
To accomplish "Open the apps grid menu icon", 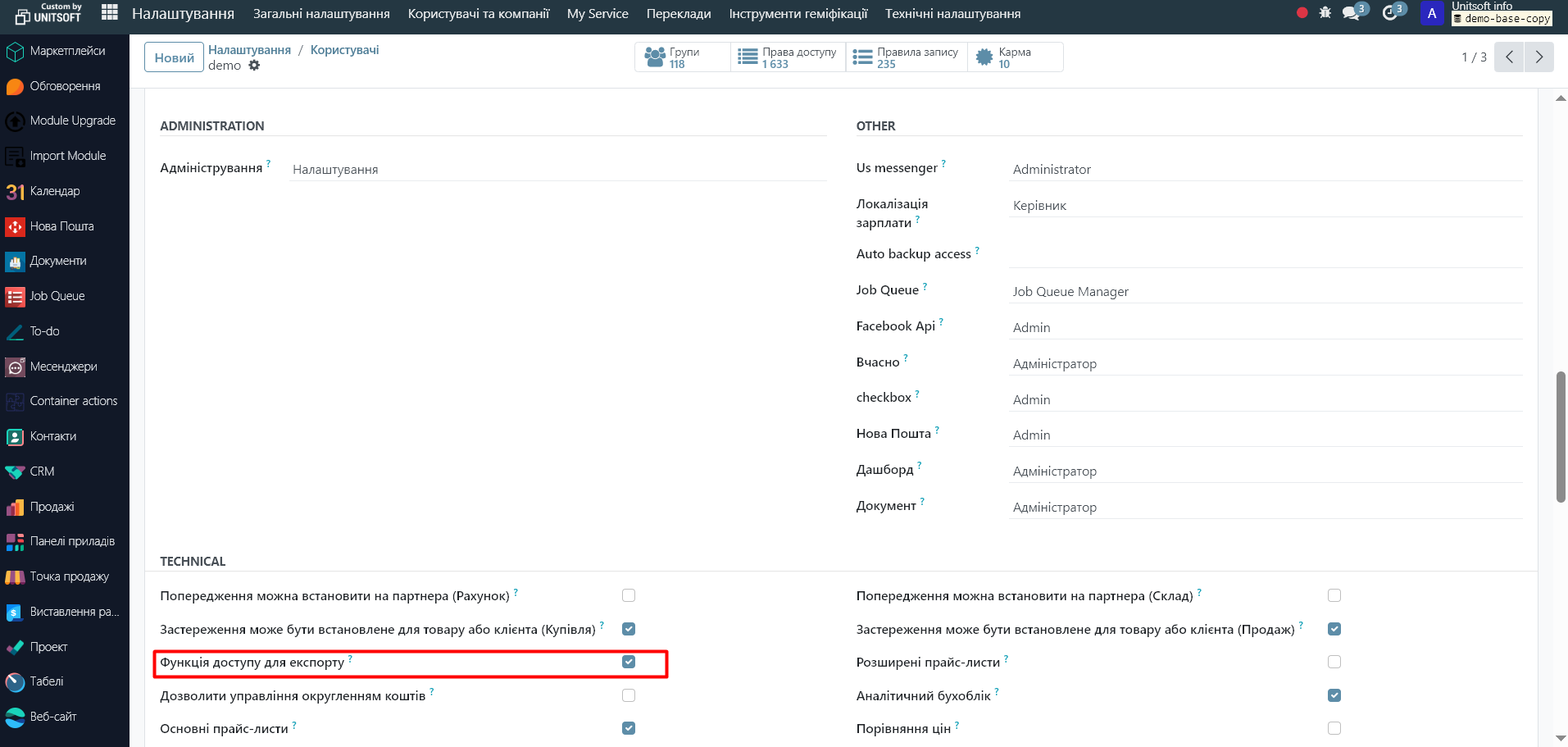I will click(109, 13).
